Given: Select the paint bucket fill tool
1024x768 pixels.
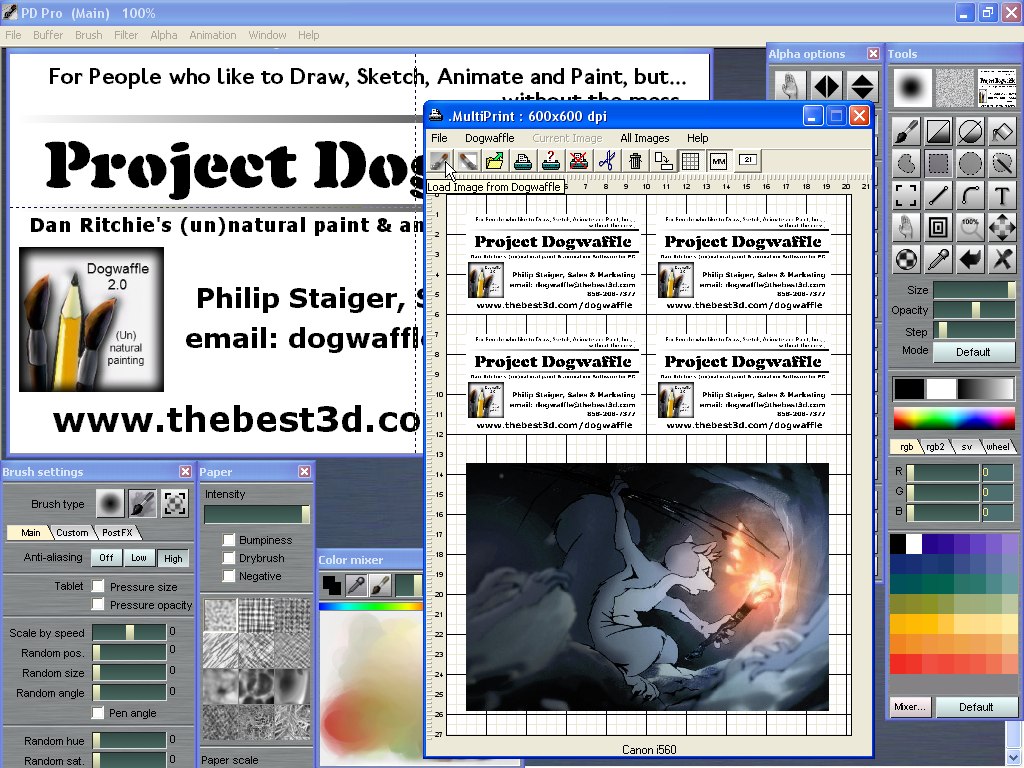Looking at the screenshot, I should tap(1002, 131).
